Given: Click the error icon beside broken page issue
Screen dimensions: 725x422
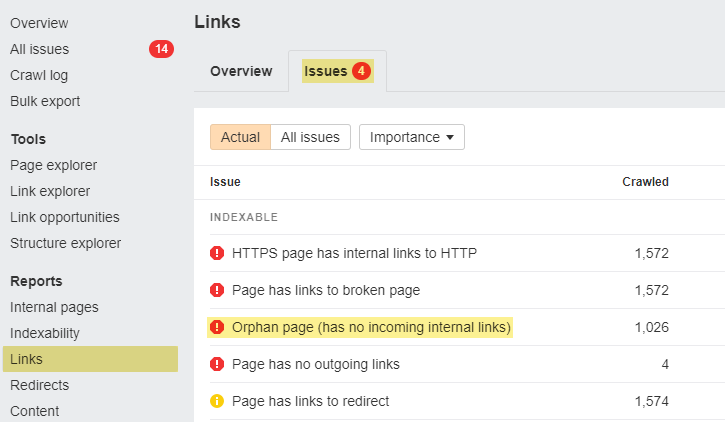Looking at the screenshot, I should click(x=217, y=290).
